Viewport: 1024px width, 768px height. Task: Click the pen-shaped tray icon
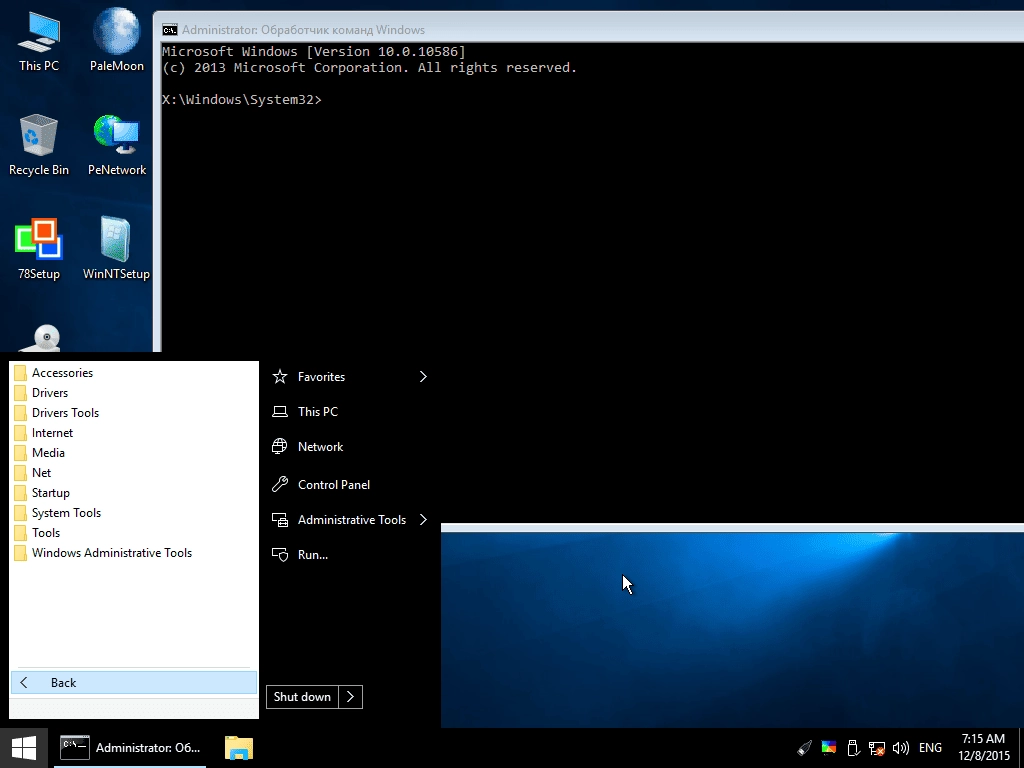[x=805, y=748]
